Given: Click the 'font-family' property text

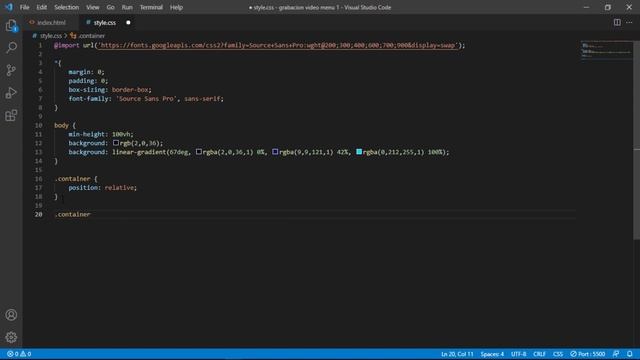Looking at the screenshot, I should (89, 99).
